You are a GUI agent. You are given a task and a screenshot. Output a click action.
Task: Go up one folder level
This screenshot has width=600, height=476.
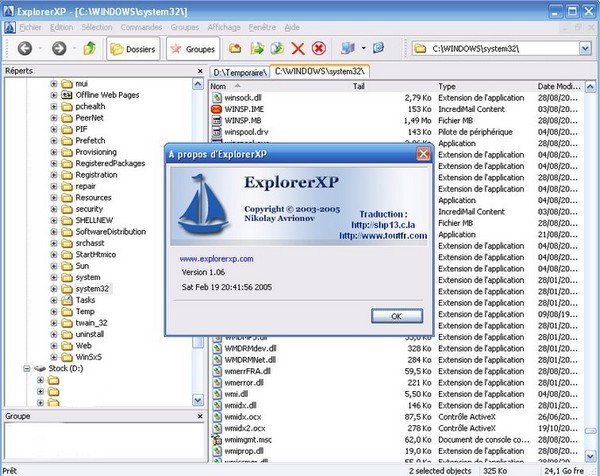click(x=90, y=48)
